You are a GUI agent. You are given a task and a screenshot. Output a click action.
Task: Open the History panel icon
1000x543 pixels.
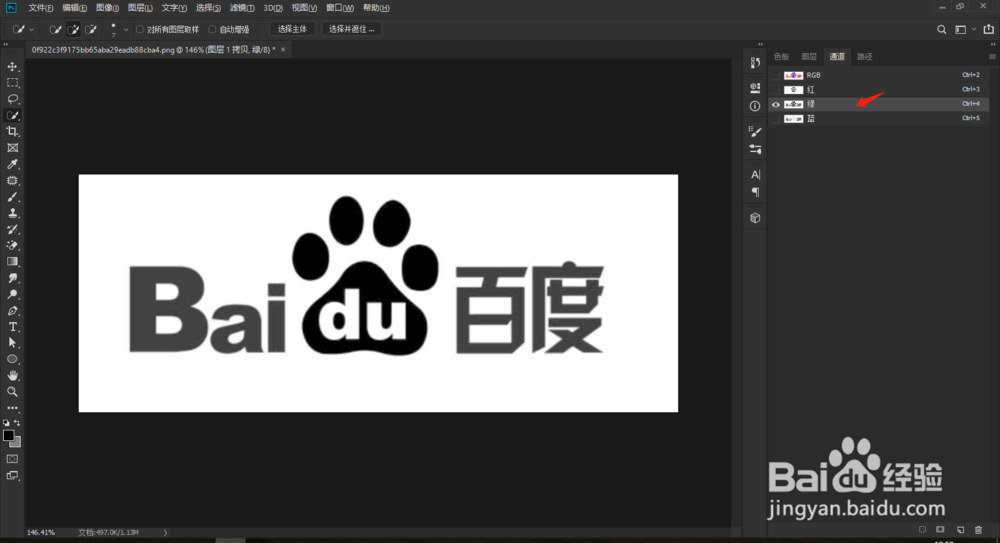pos(755,63)
